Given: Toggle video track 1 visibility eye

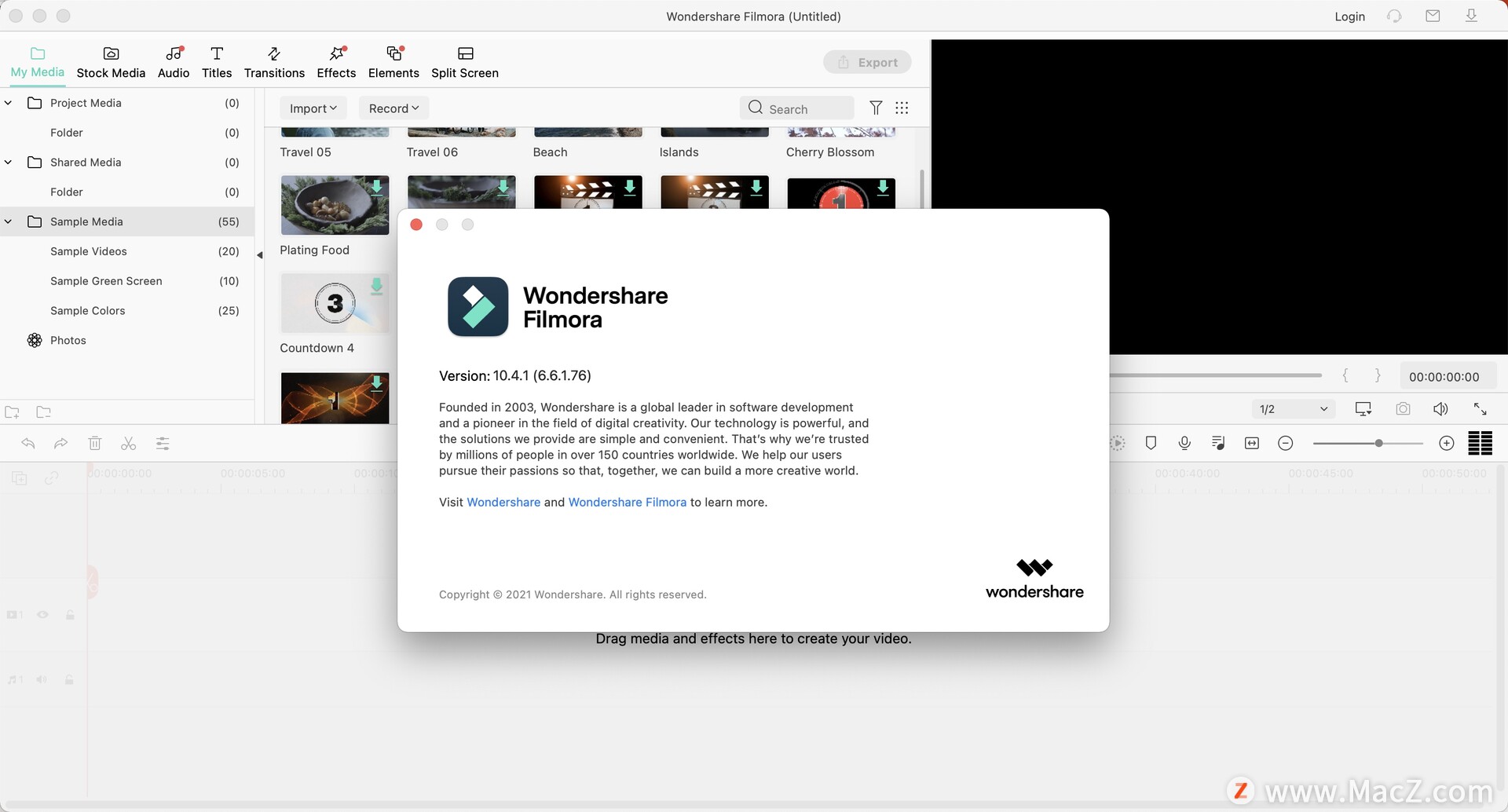Looking at the screenshot, I should (x=43, y=615).
